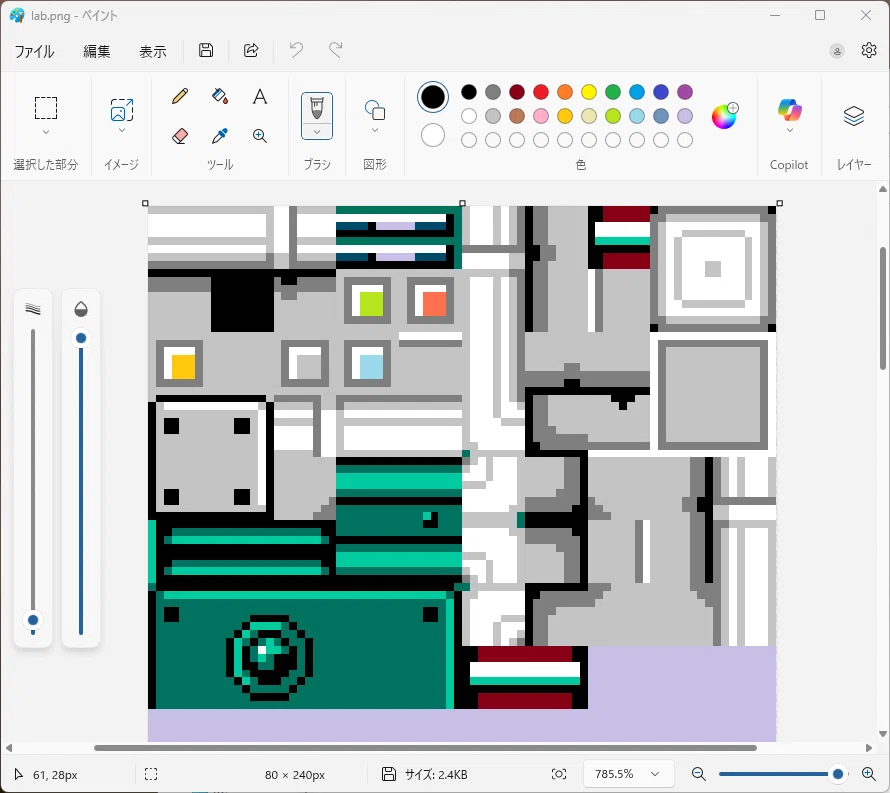Open the Edit colors wheel
This screenshot has width=890, height=793.
click(725, 116)
